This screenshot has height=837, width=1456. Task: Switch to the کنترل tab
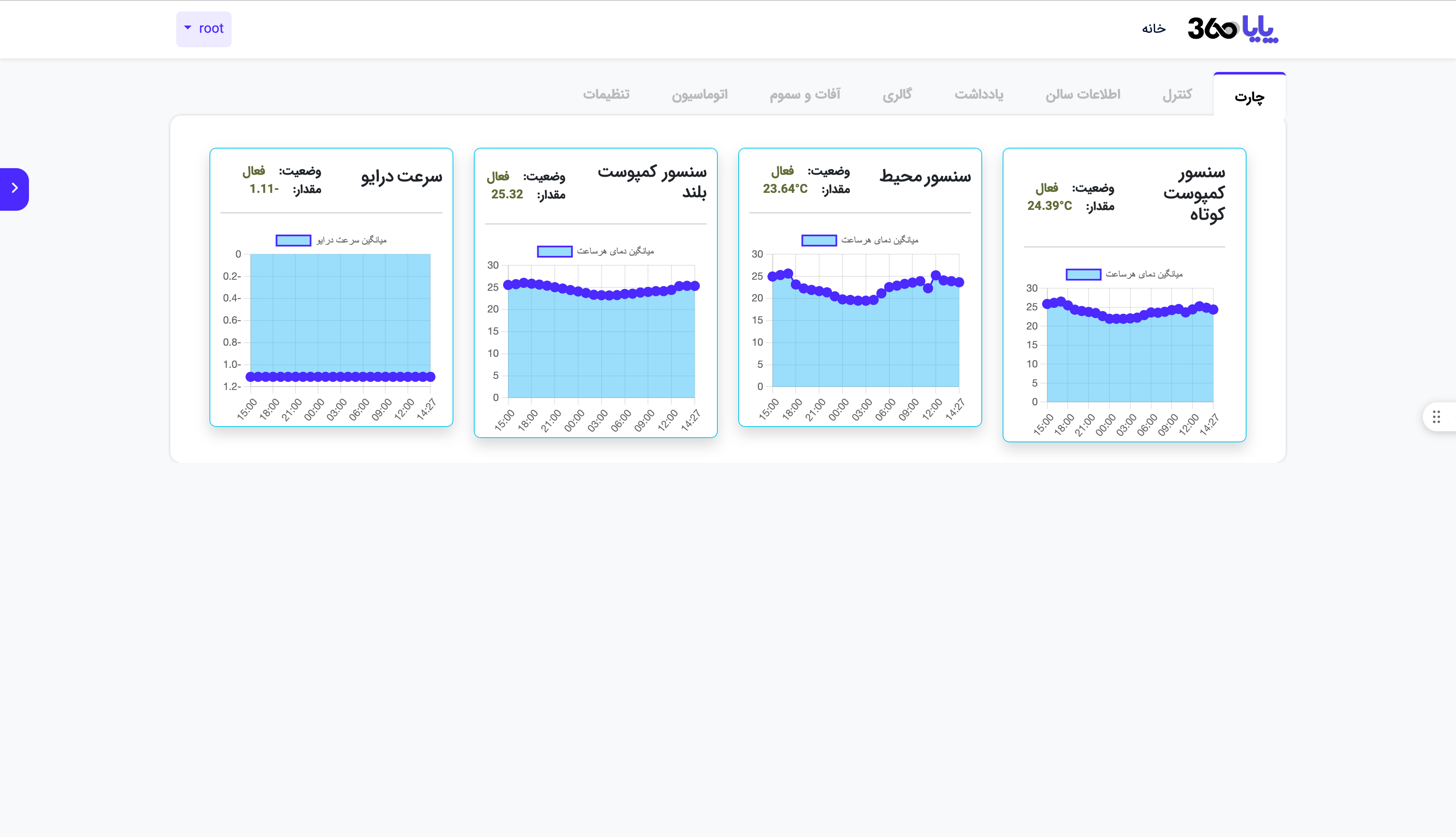[x=1177, y=94]
